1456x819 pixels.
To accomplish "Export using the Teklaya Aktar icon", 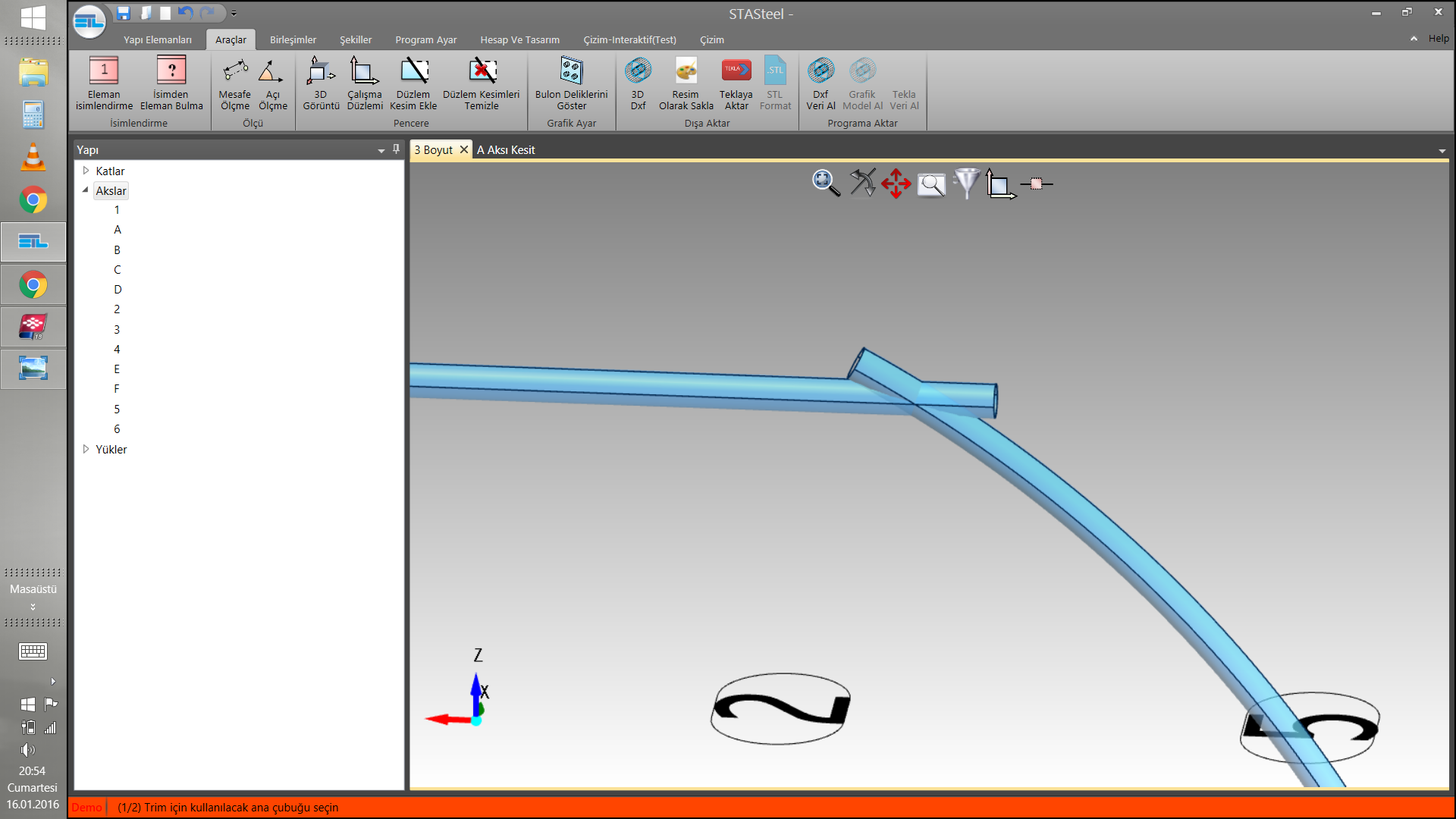I will coord(736,83).
